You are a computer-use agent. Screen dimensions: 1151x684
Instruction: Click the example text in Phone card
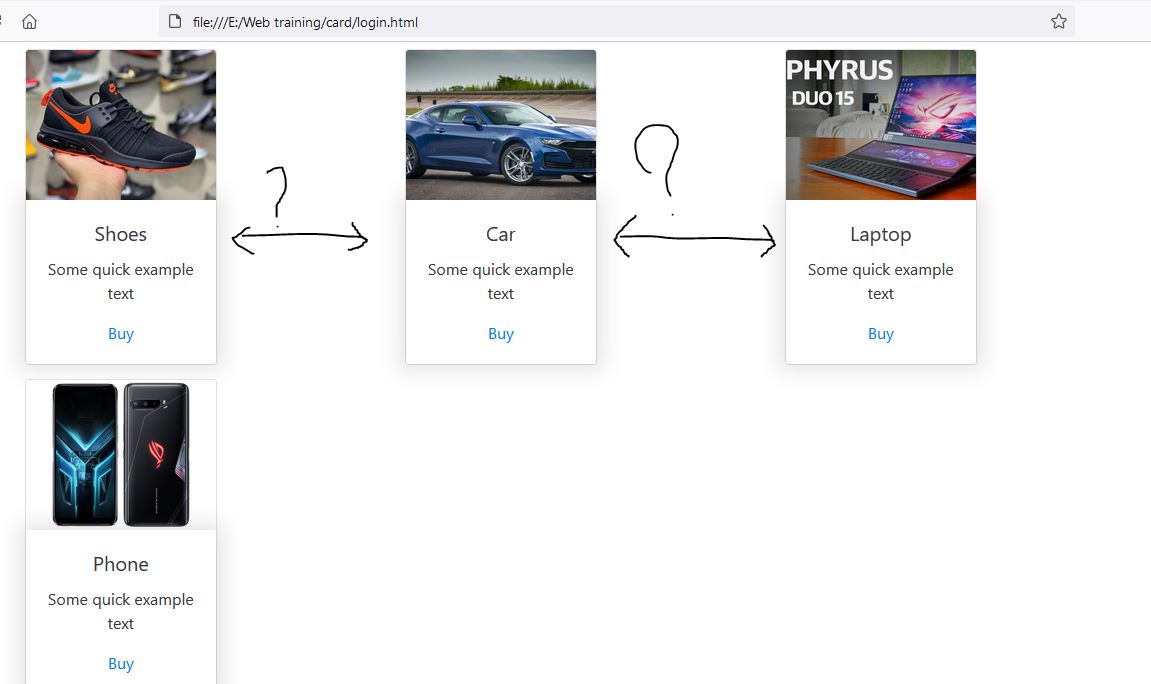click(x=121, y=611)
